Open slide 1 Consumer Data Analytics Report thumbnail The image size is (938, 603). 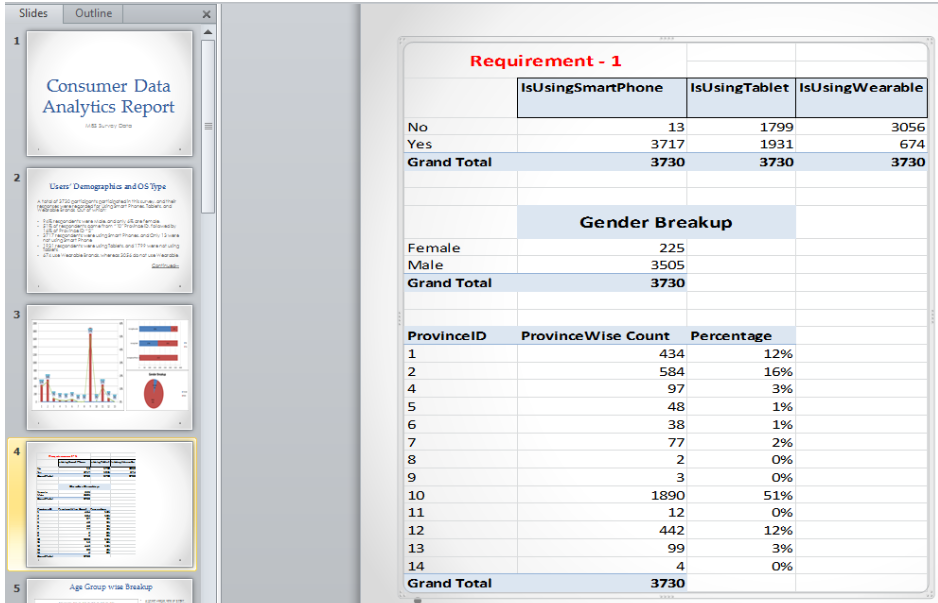click(109, 93)
